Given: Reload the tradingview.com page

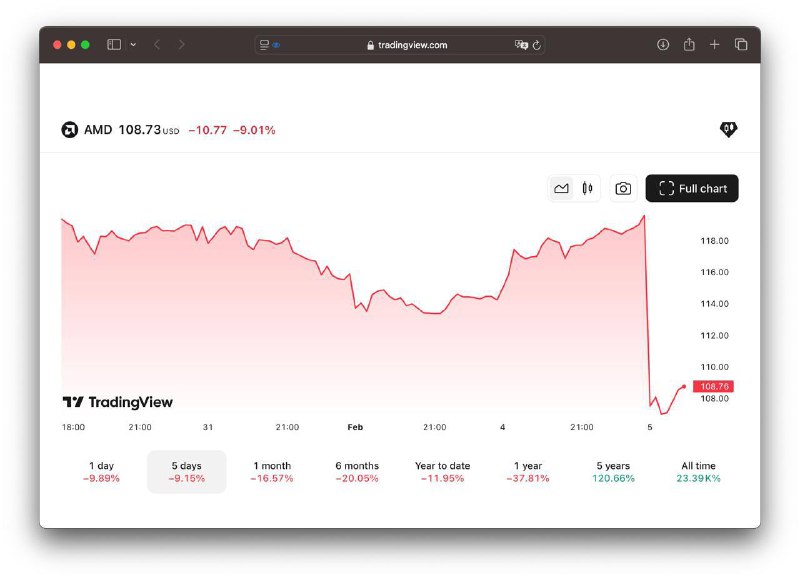Looking at the screenshot, I should click(537, 45).
